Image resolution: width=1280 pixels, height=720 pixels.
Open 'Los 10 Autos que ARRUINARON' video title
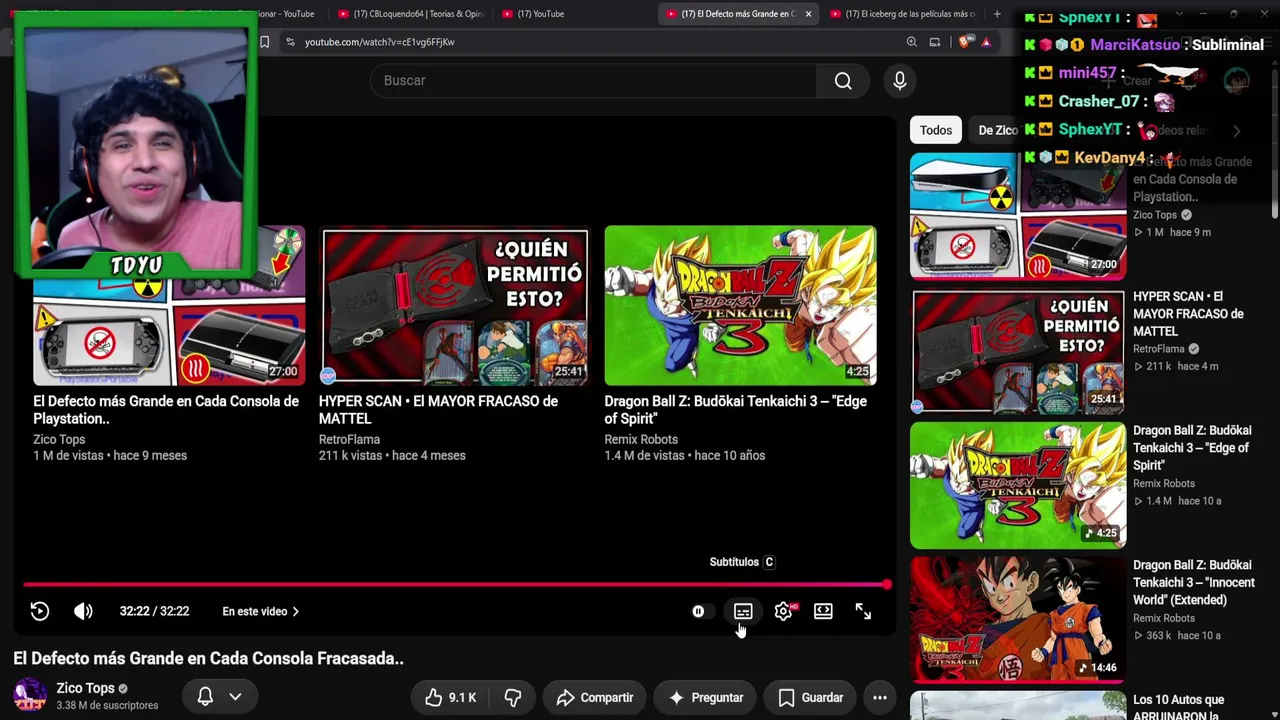click(x=1178, y=707)
